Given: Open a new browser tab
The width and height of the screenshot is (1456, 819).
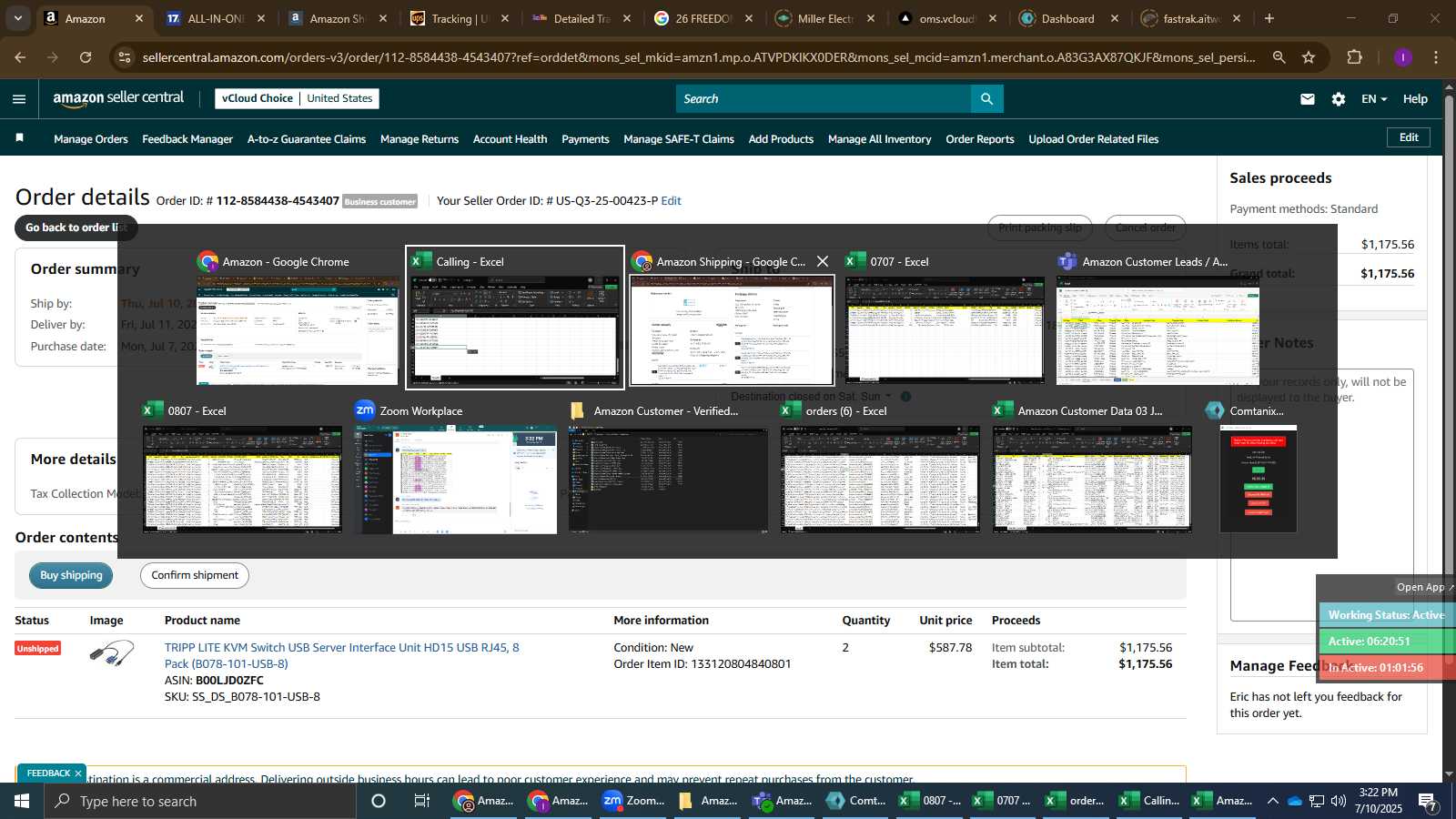Looking at the screenshot, I should tap(1269, 18).
